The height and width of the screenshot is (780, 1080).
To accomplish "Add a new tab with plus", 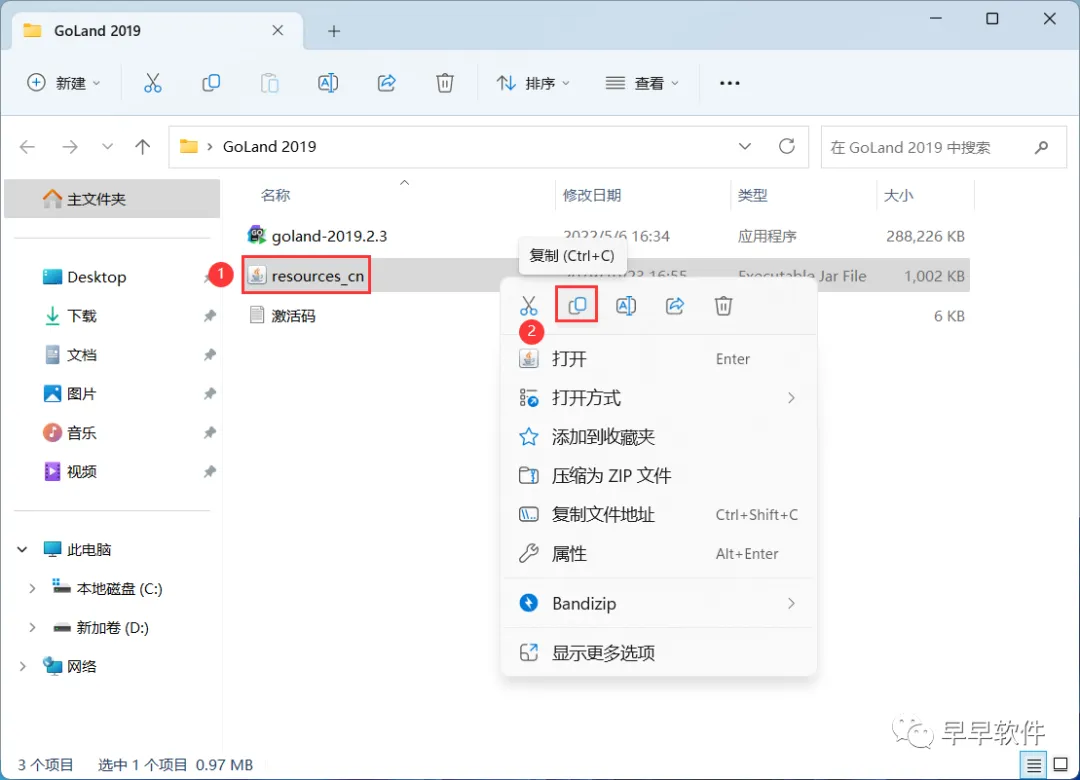I will tap(334, 31).
